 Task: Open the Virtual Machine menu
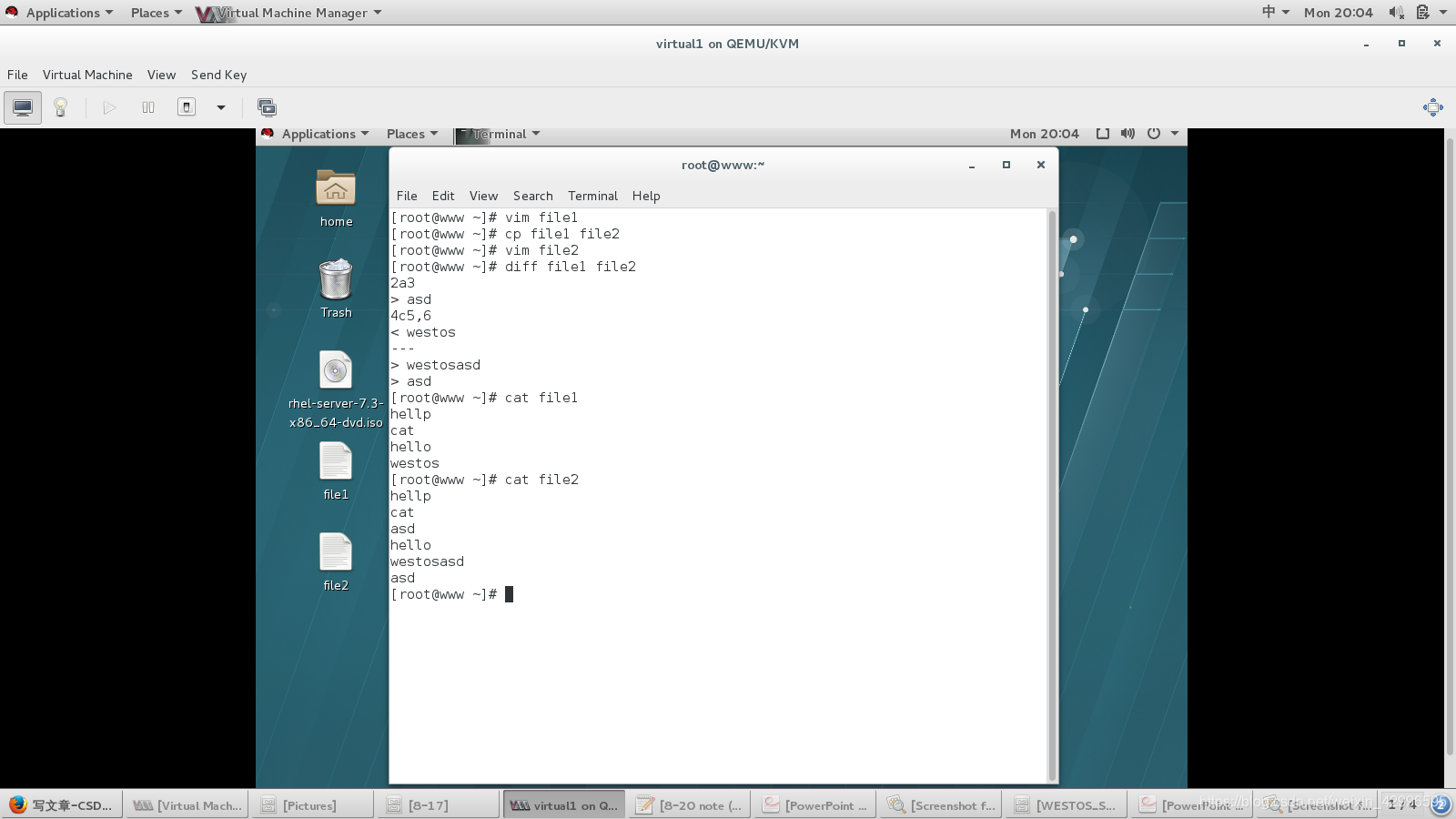click(87, 75)
